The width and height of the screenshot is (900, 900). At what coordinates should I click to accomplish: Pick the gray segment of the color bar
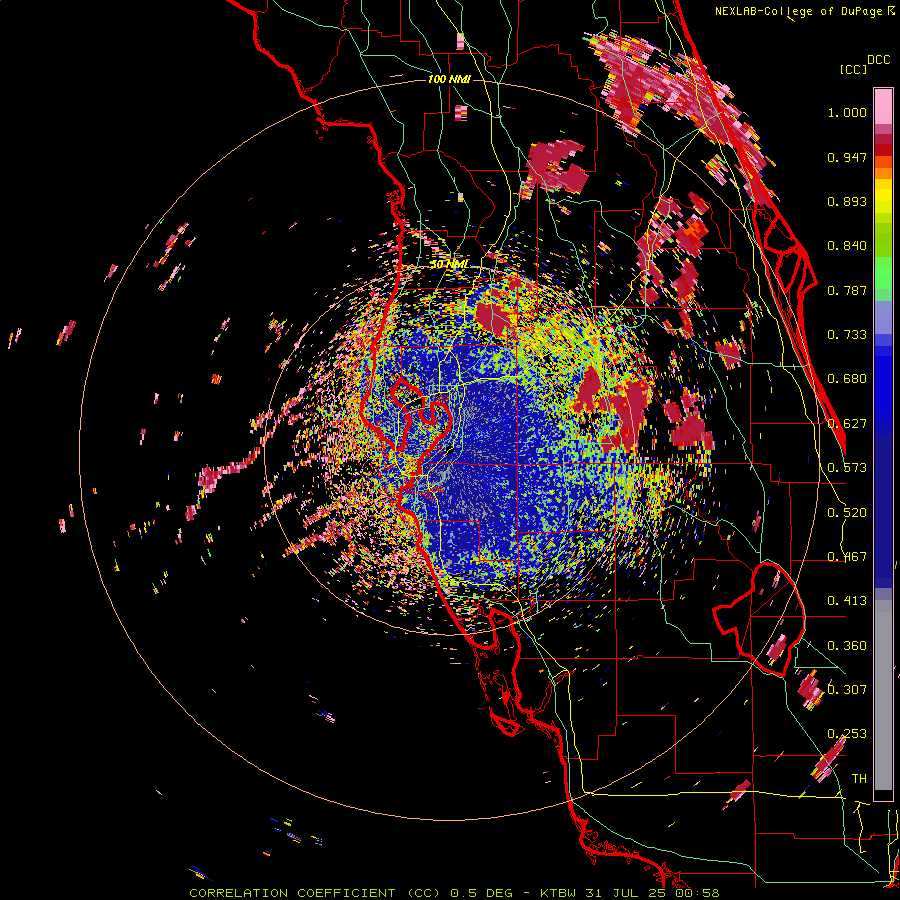[883, 695]
